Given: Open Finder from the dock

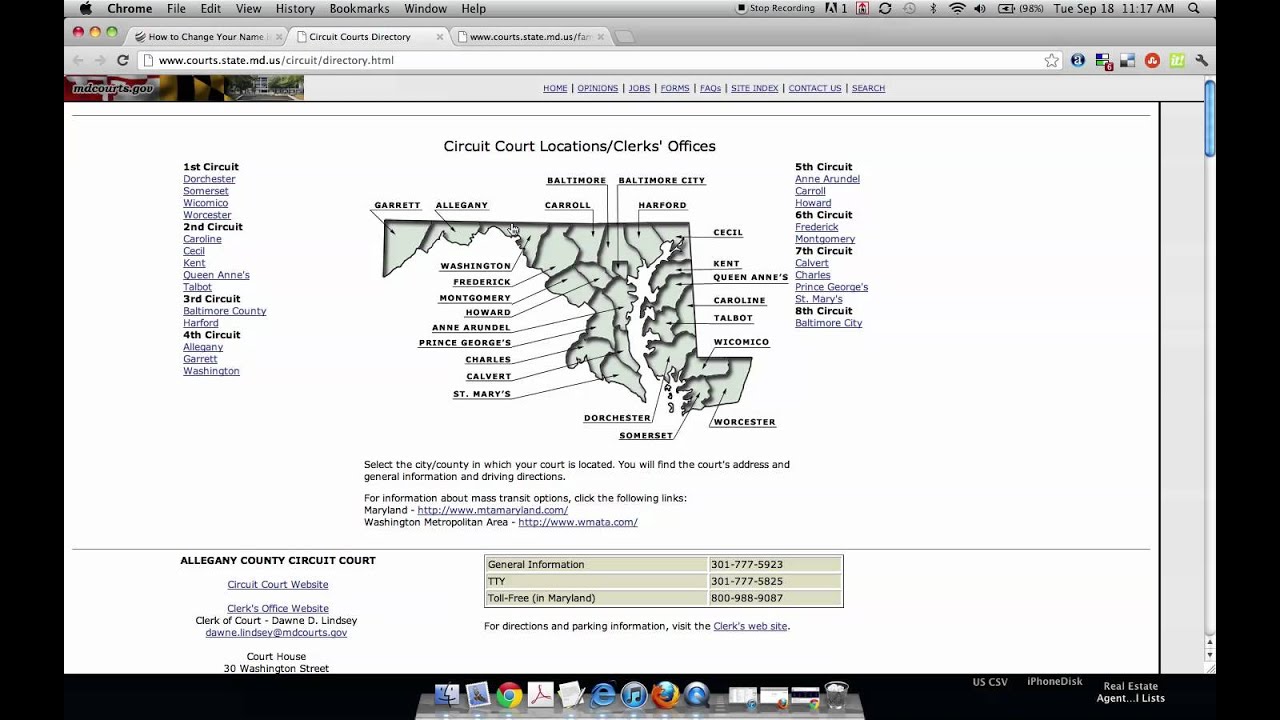Looking at the screenshot, I should pos(447,695).
